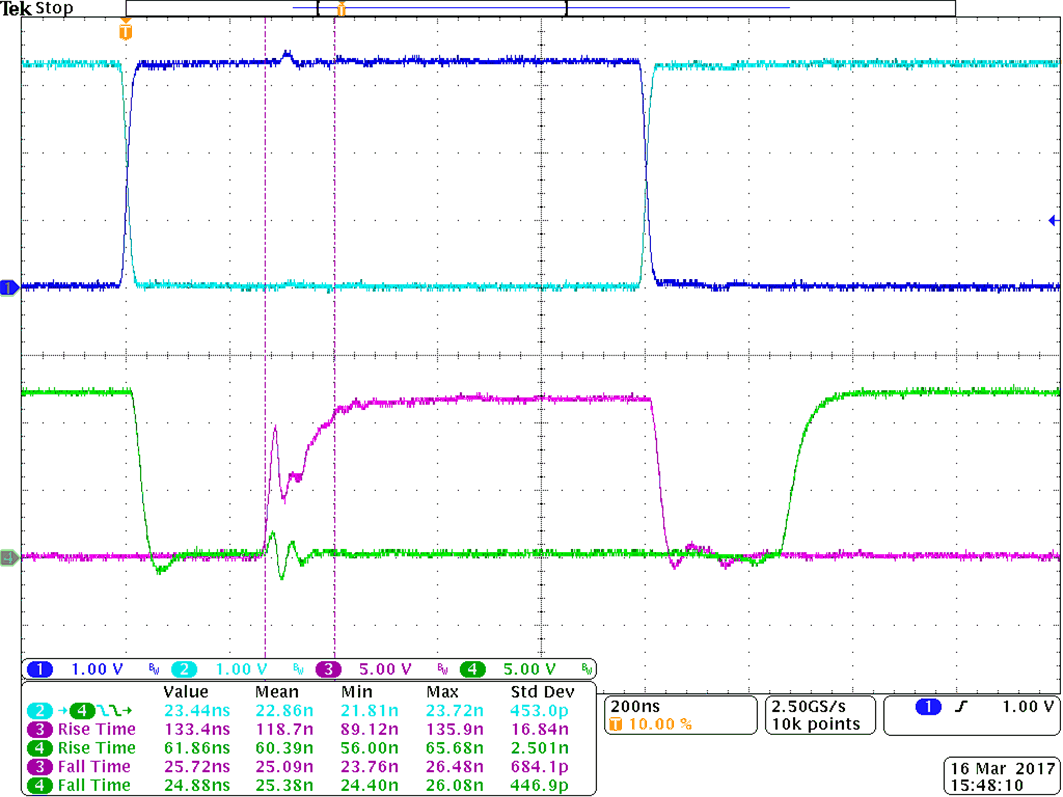Click the trigger slope icon next to 1.00 V
The width and height of the screenshot is (1063, 797).
962,706
